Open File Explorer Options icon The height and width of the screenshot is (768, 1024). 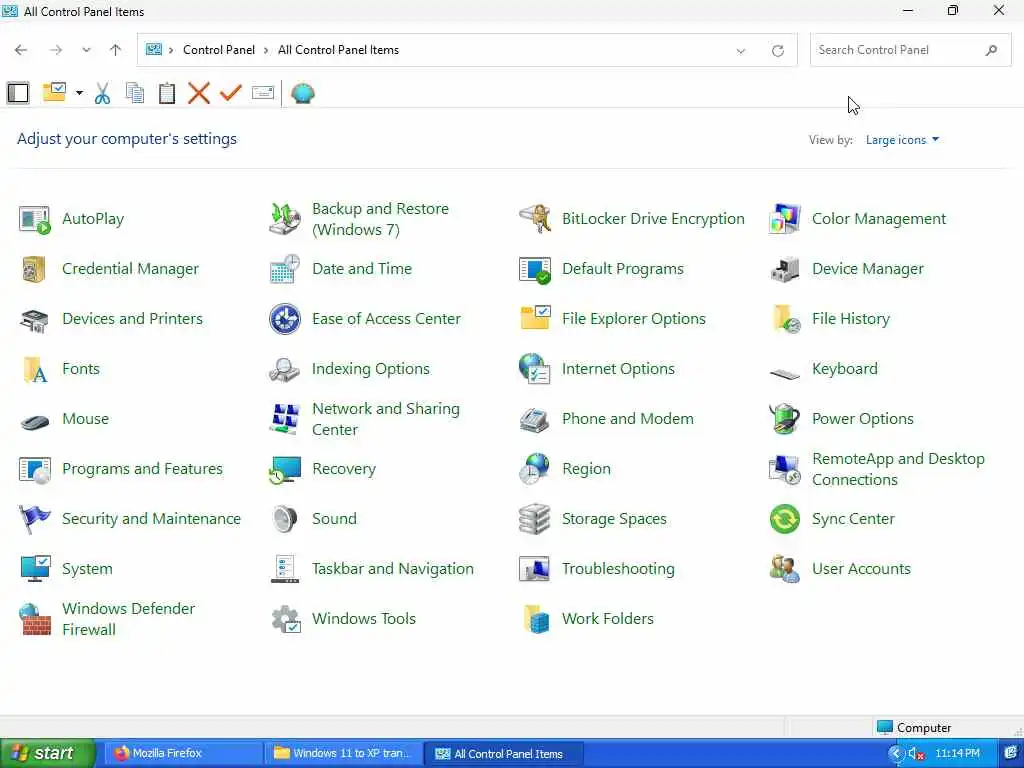click(x=535, y=319)
